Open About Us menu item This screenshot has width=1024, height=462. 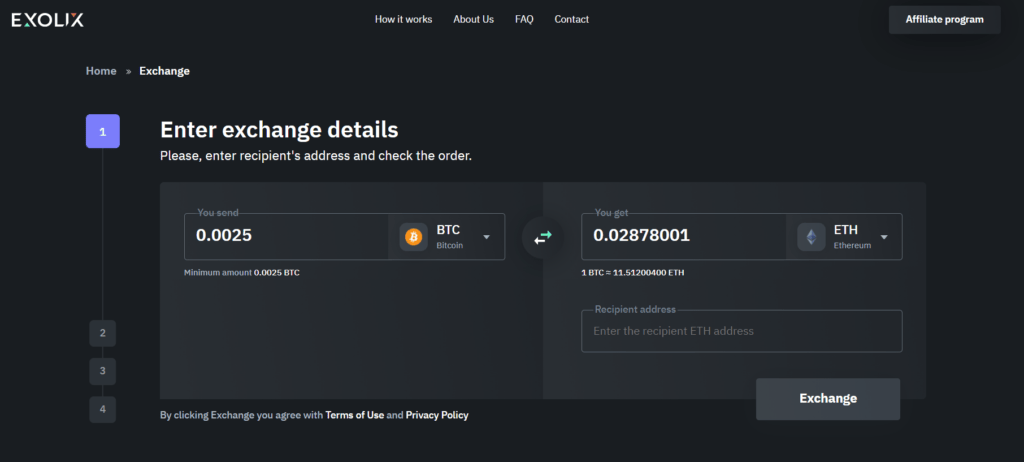473,20
